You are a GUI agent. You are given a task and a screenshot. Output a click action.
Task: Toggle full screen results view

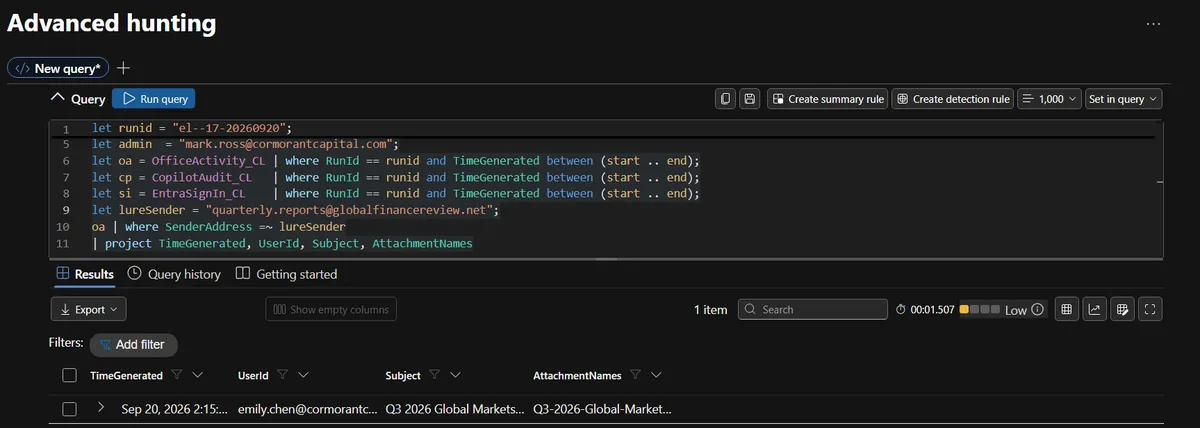click(x=1151, y=310)
